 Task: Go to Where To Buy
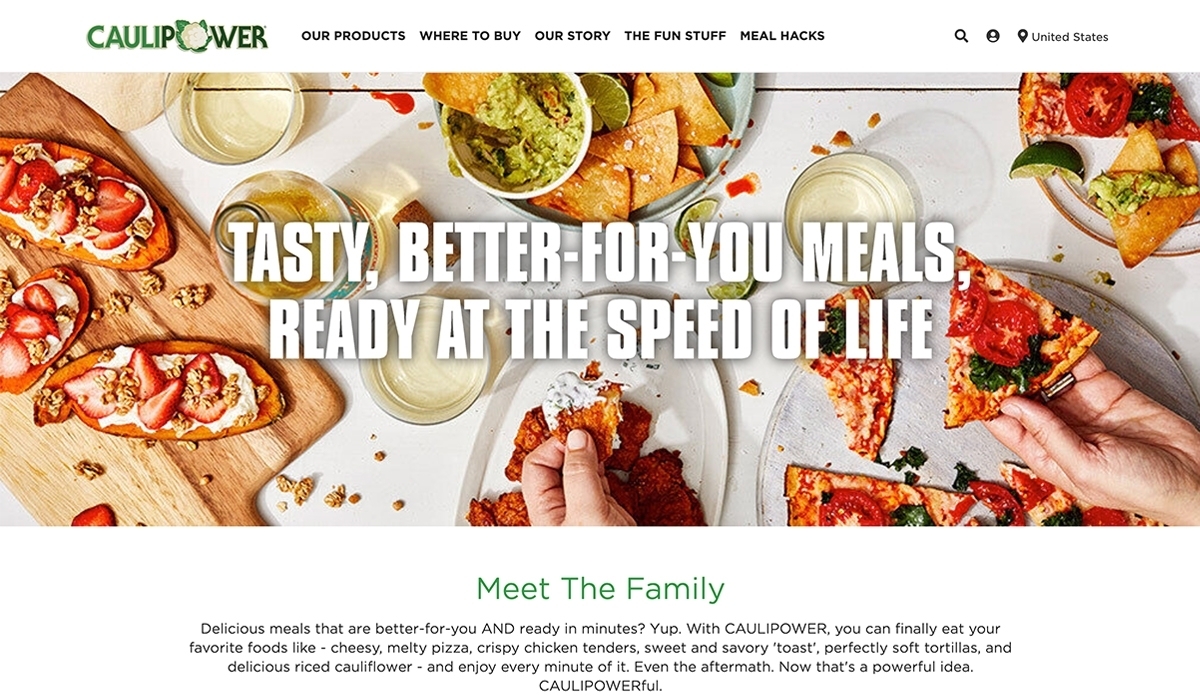point(470,35)
